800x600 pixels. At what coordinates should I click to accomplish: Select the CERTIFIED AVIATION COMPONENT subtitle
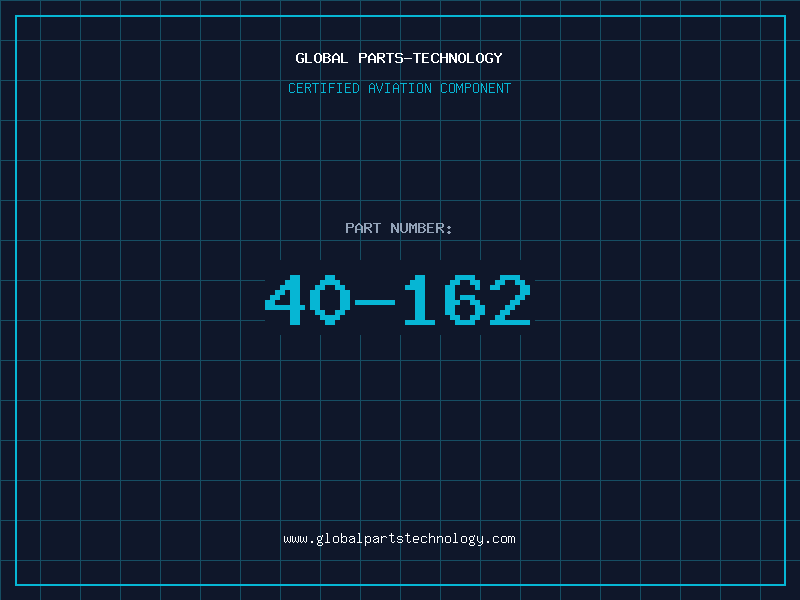coord(399,88)
